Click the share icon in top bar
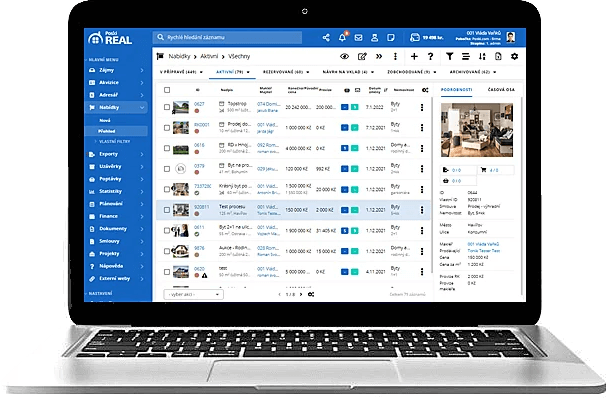608x398 pixels. [x=326, y=38]
